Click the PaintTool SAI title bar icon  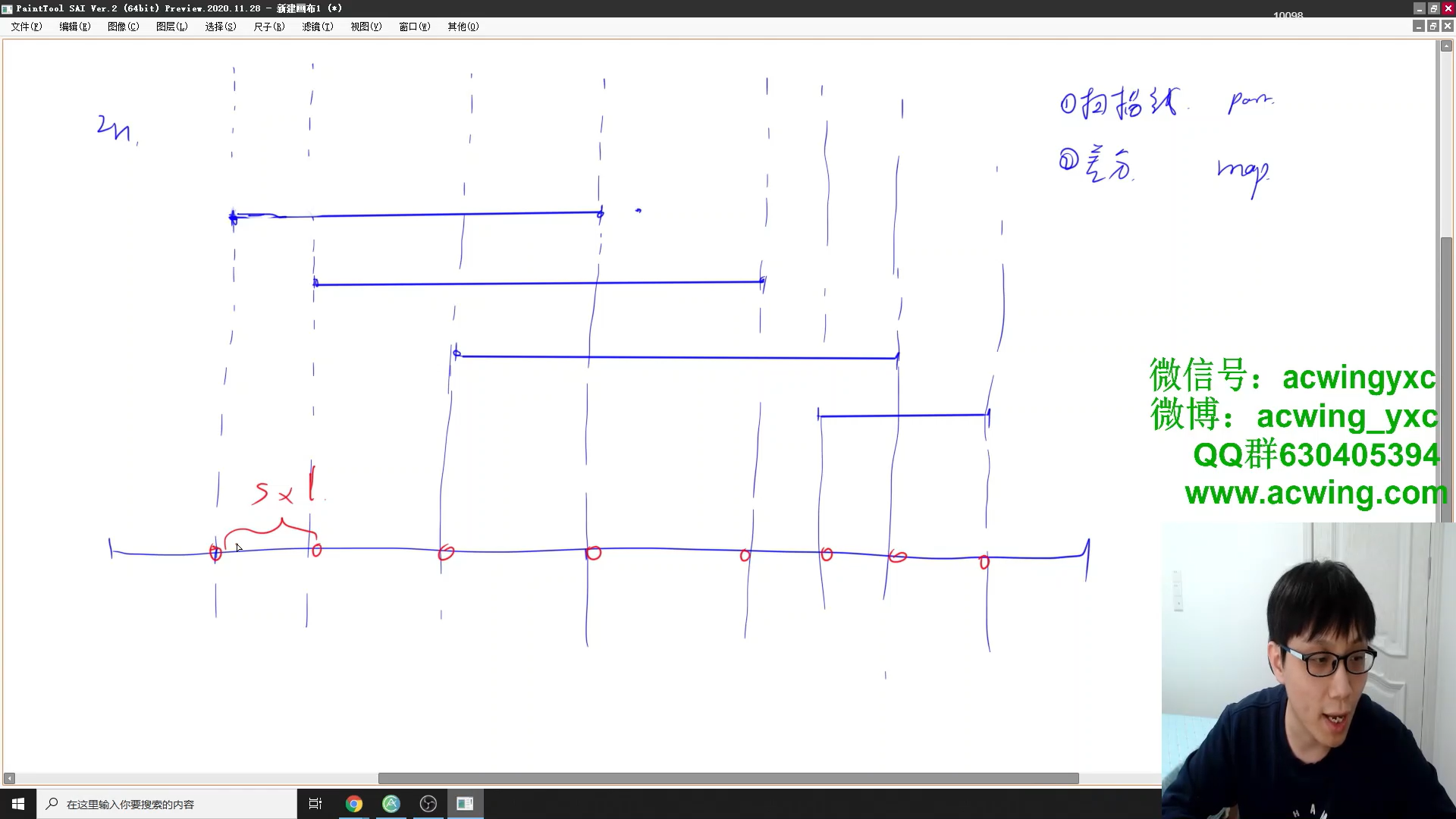(x=7, y=8)
